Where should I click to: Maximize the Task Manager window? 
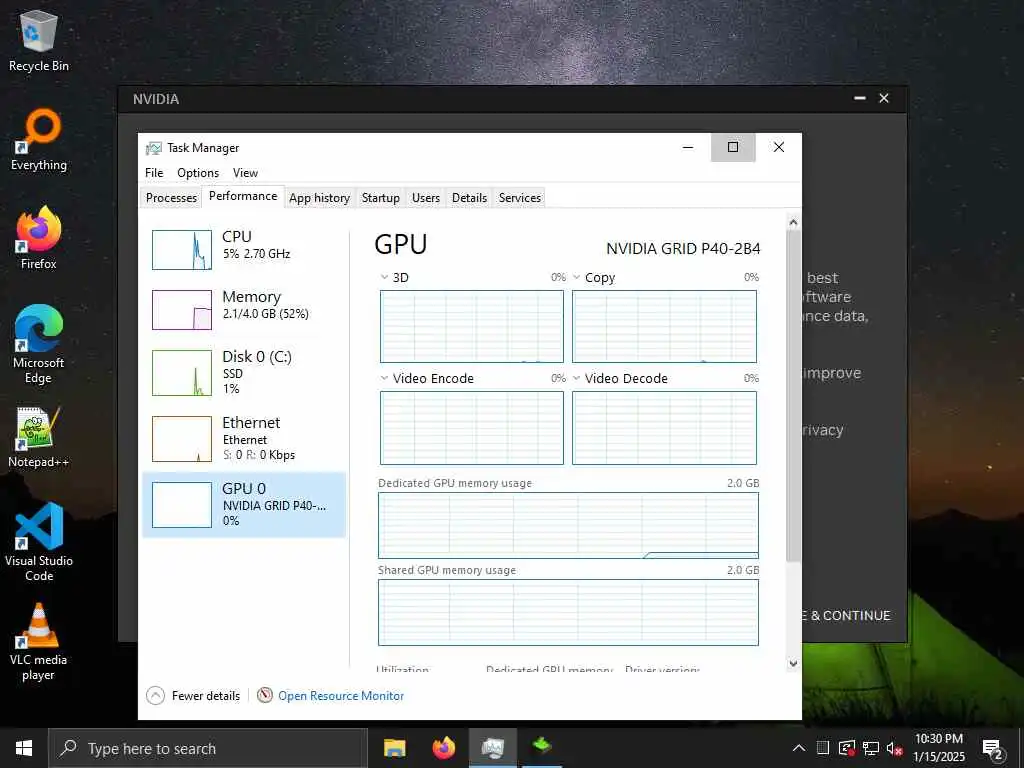(733, 148)
